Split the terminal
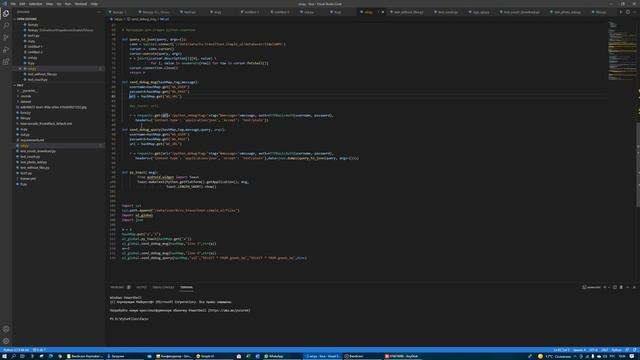Viewport: 640px width, 360px height. click(x=615, y=287)
